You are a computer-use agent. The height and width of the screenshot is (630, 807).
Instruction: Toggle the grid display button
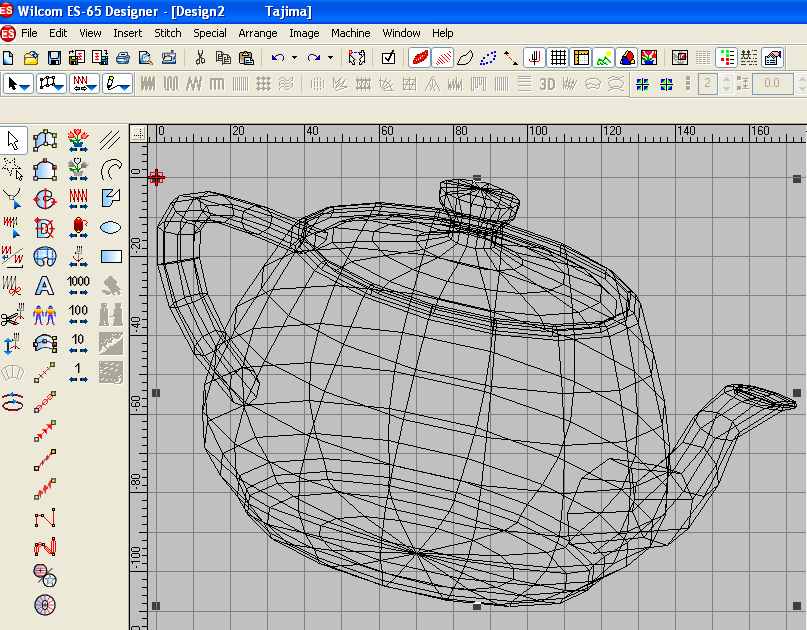click(559, 58)
